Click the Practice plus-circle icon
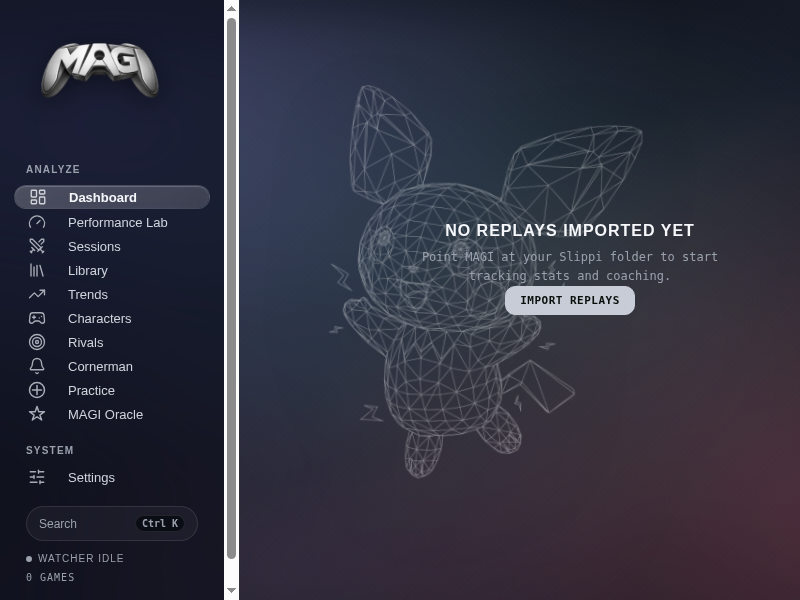This screenshot has width=800, height=600. [x=37, y=390]
